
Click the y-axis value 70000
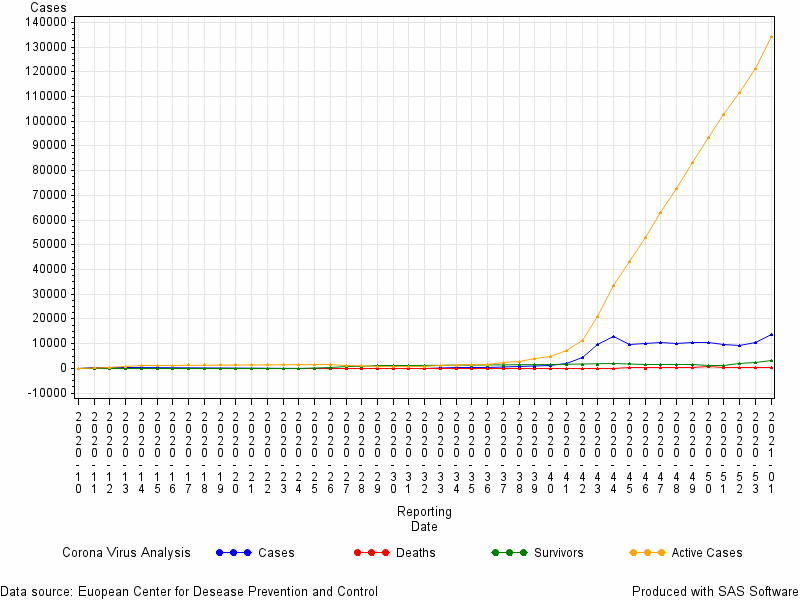click(x=48, y=195)
